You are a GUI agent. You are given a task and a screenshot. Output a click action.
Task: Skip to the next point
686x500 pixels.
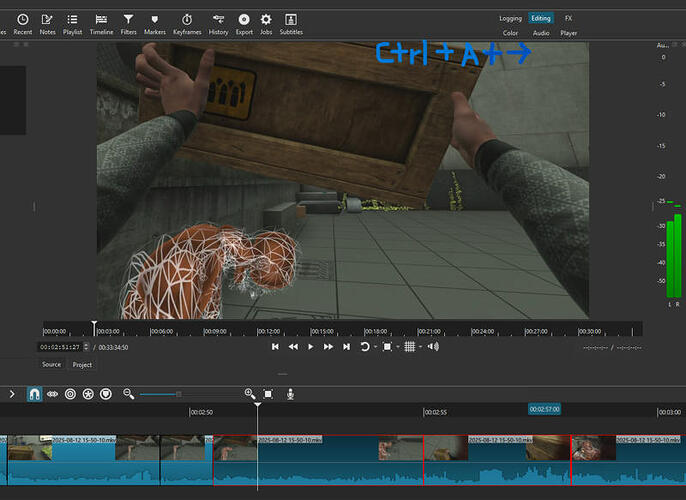point(346,347)
